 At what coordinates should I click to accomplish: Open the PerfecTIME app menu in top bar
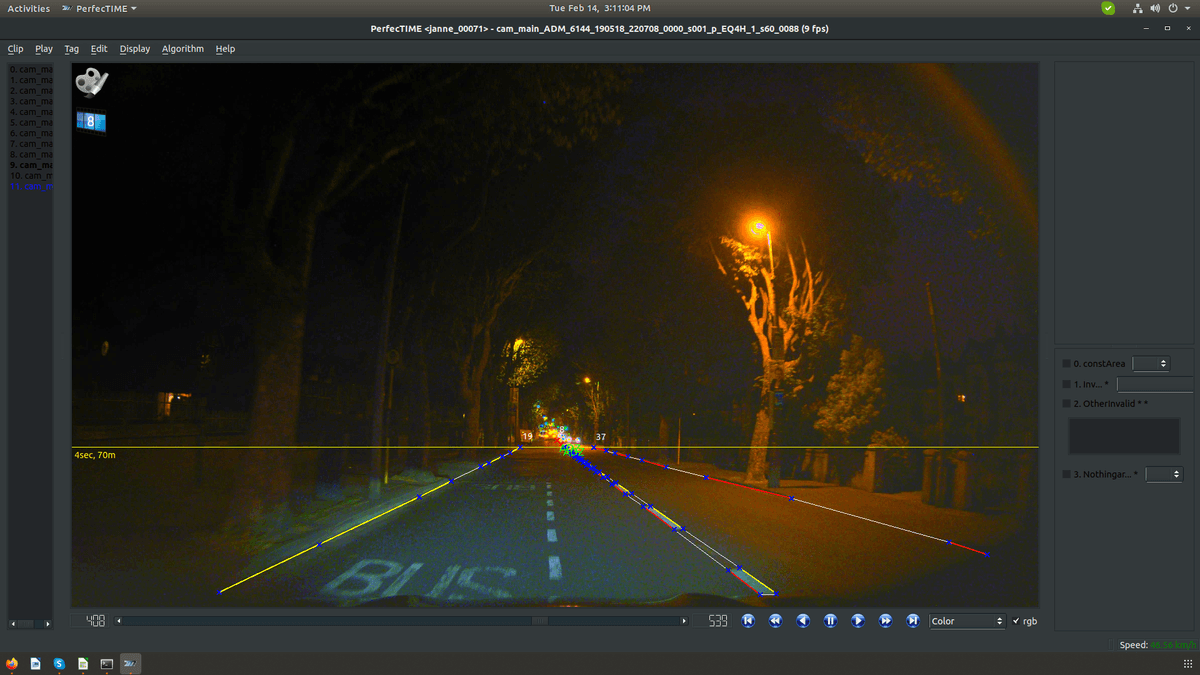point(100,8)
